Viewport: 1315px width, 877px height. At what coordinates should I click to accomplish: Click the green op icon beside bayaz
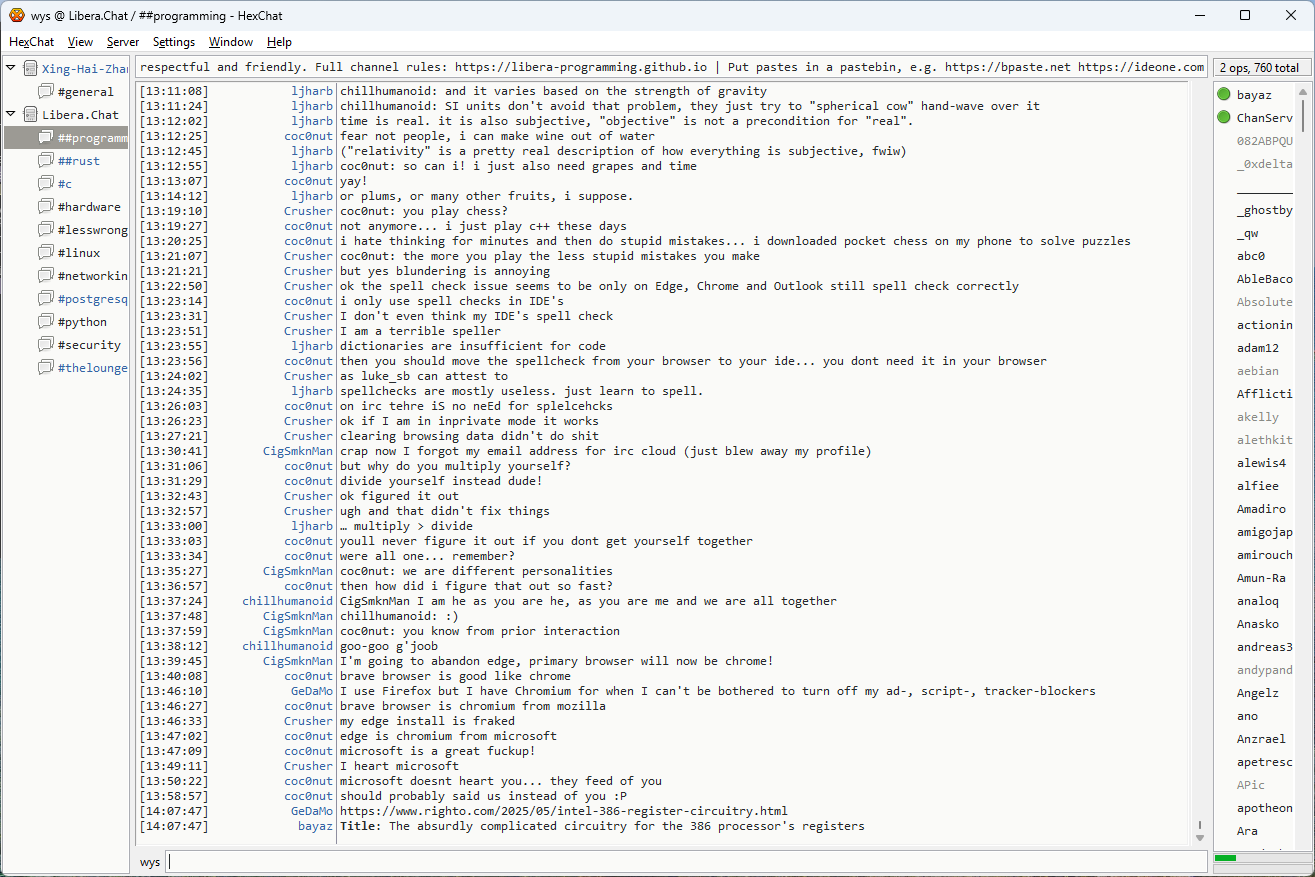[1224, 95]
